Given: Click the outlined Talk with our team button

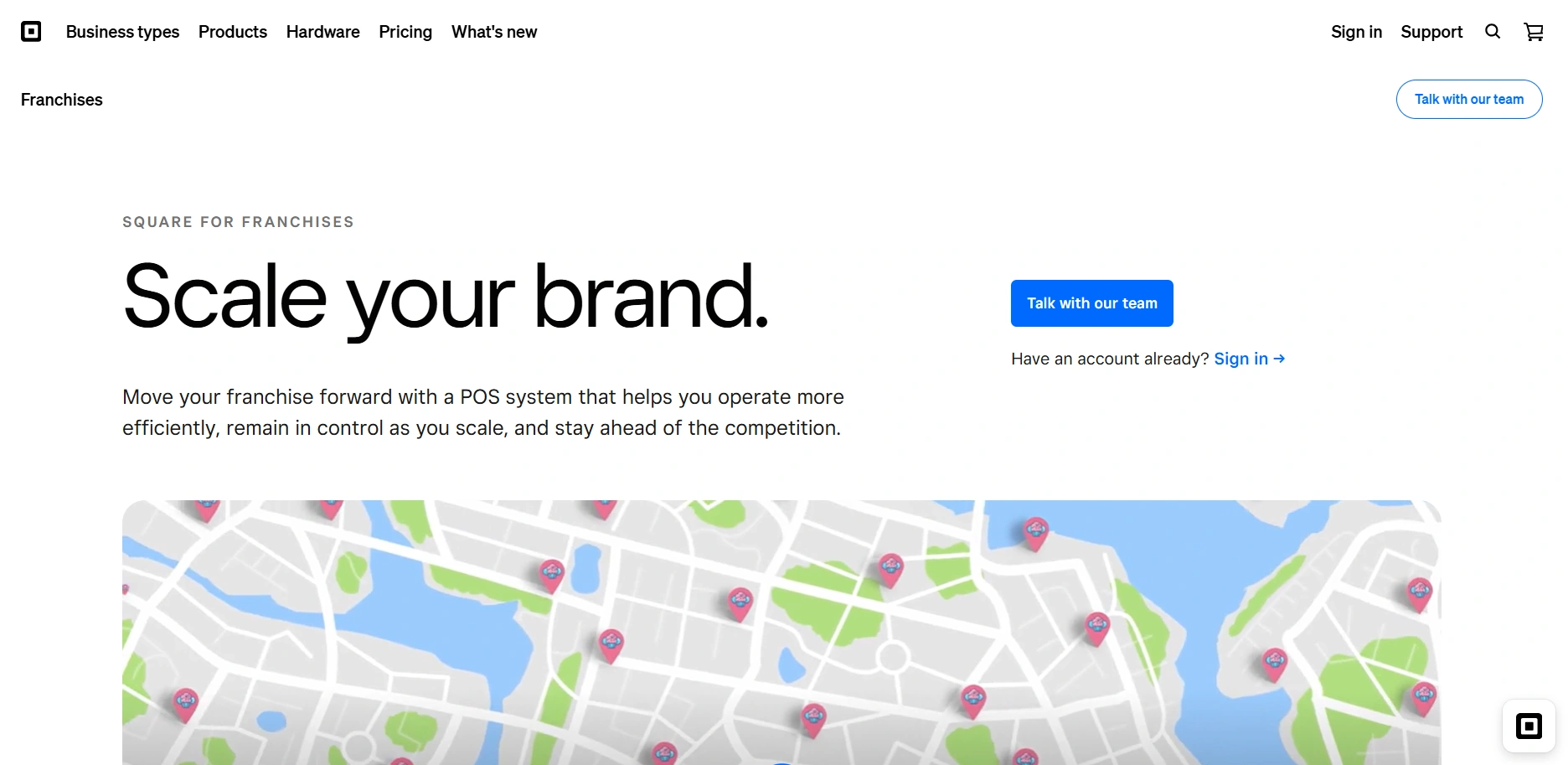Looking at the screenshot, I should pos(1469,100).
